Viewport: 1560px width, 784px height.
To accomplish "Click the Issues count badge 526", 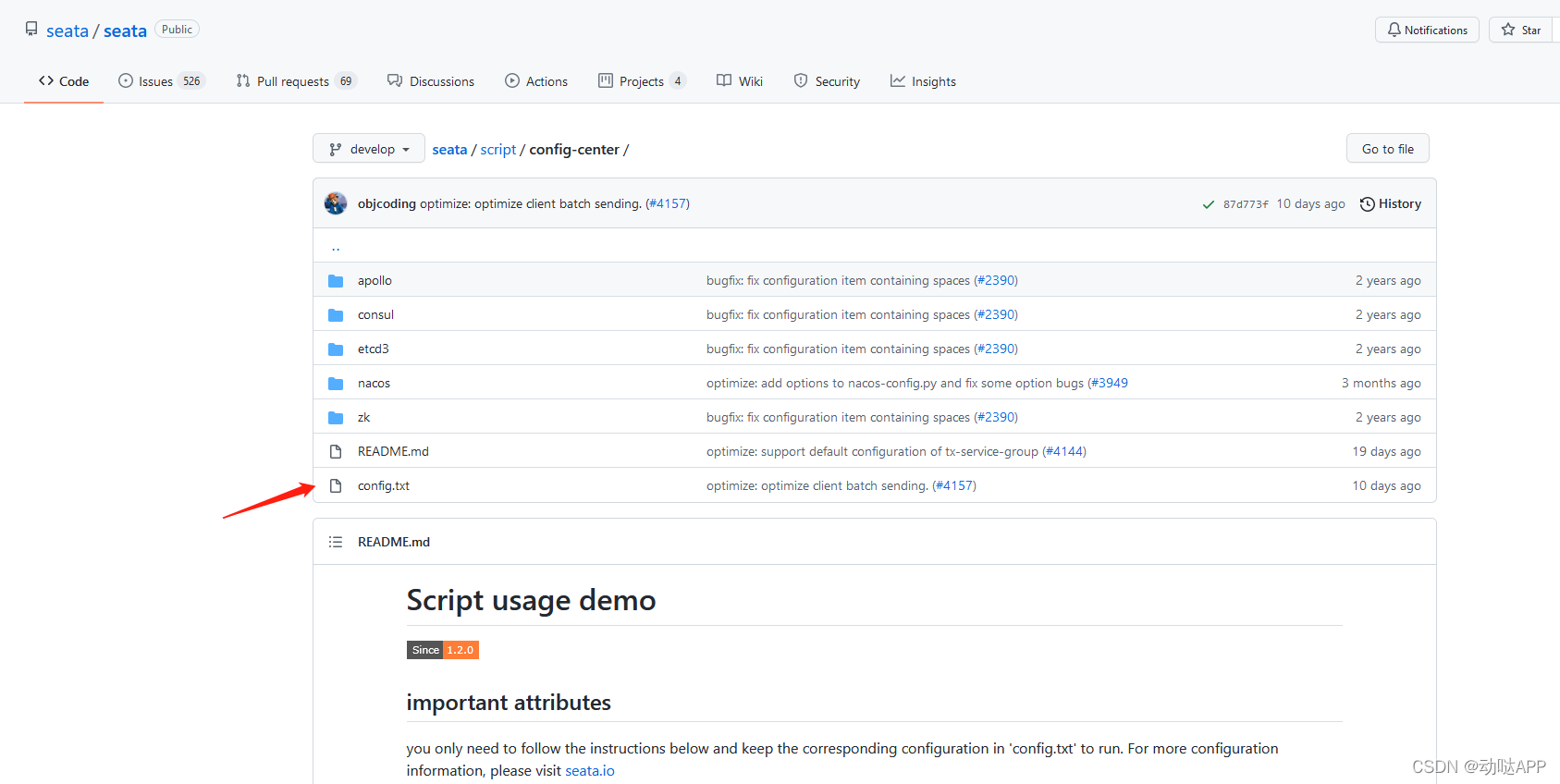I will pyautogui.click(x=191, y=81).
